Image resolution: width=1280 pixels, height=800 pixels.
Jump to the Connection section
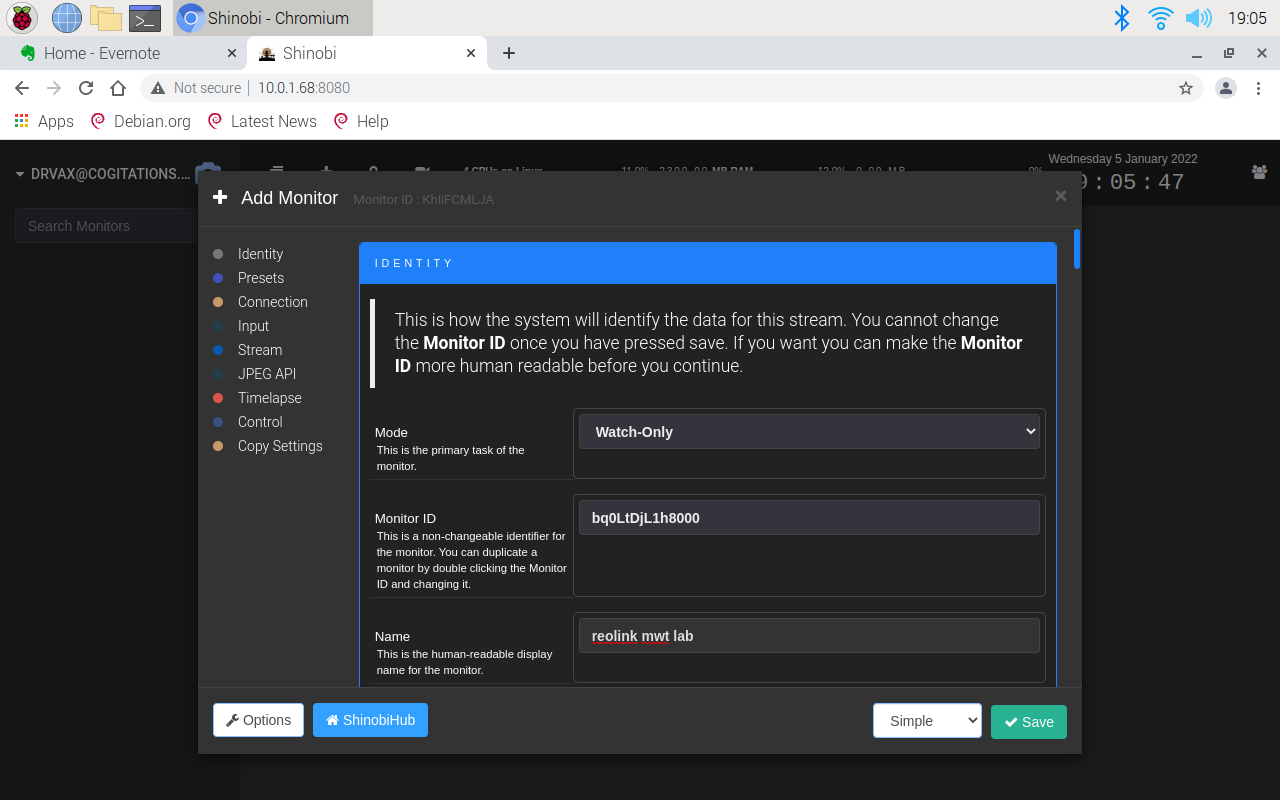click(272, 302)
